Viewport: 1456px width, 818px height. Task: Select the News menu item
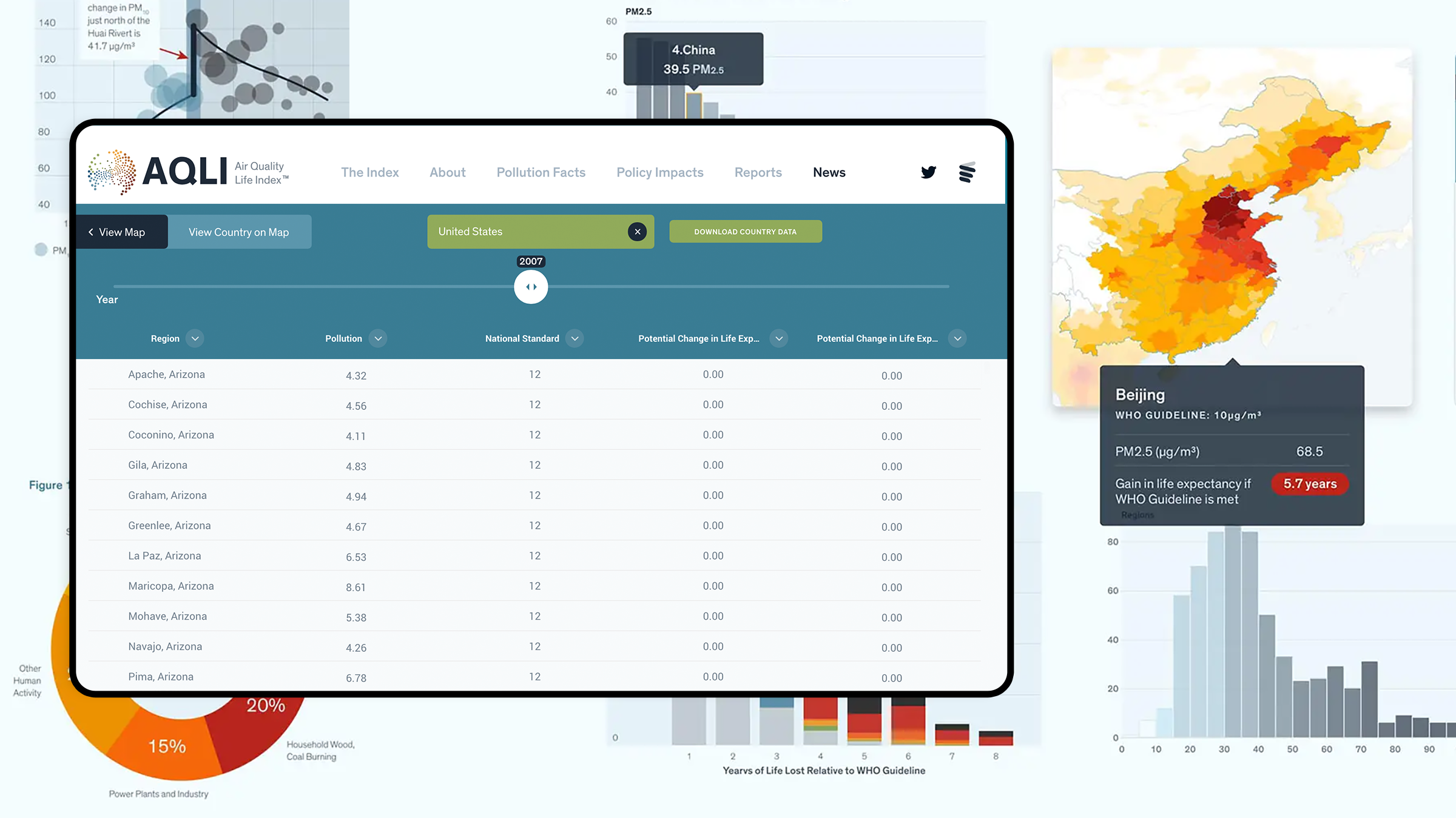click(x=829, y=172)
